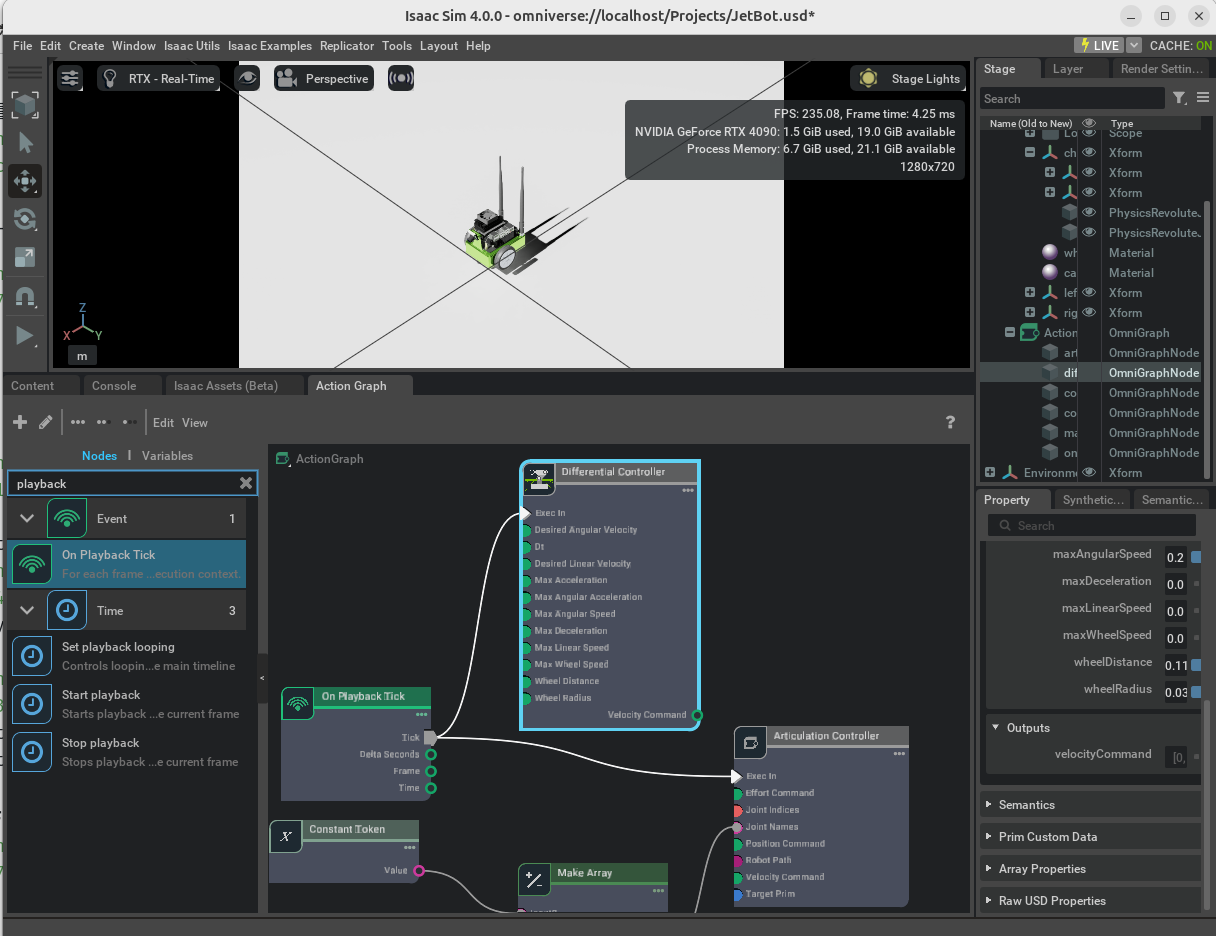The image size is (1216, 936).
Task: Toggle visibility of the second PhysicsRevoluteJoint row
Action: (1089, 232)
